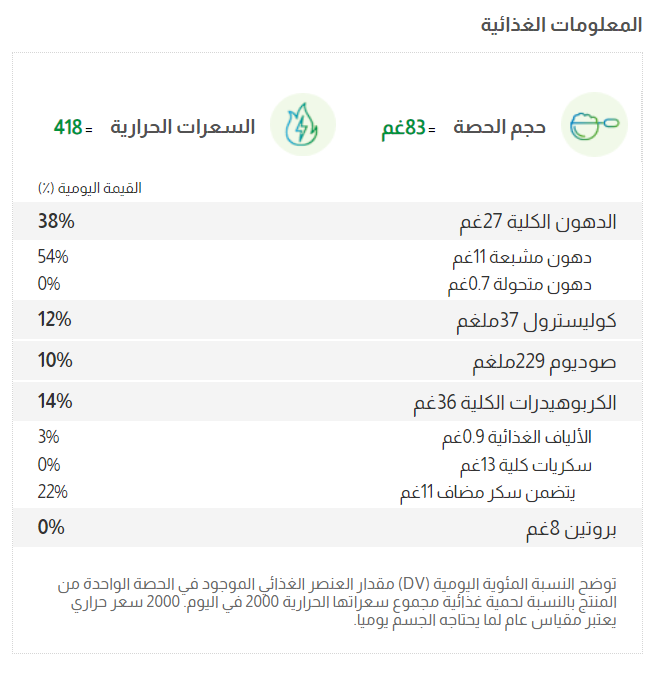Click the المعلومات الغذائية heading
The width and height of the screenshot is (654, 677).
tap(561, 25)
